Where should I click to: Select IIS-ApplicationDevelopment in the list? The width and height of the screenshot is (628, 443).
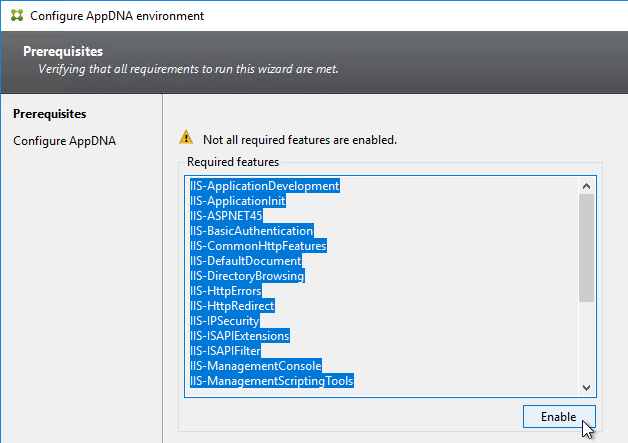[265, 186]
